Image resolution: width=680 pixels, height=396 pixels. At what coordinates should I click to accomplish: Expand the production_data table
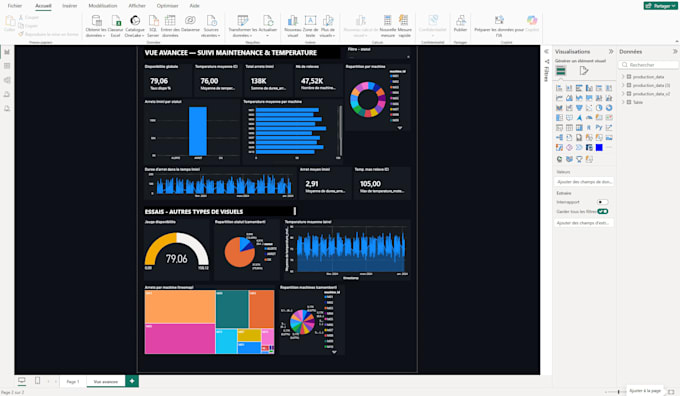tap(623, 77)
